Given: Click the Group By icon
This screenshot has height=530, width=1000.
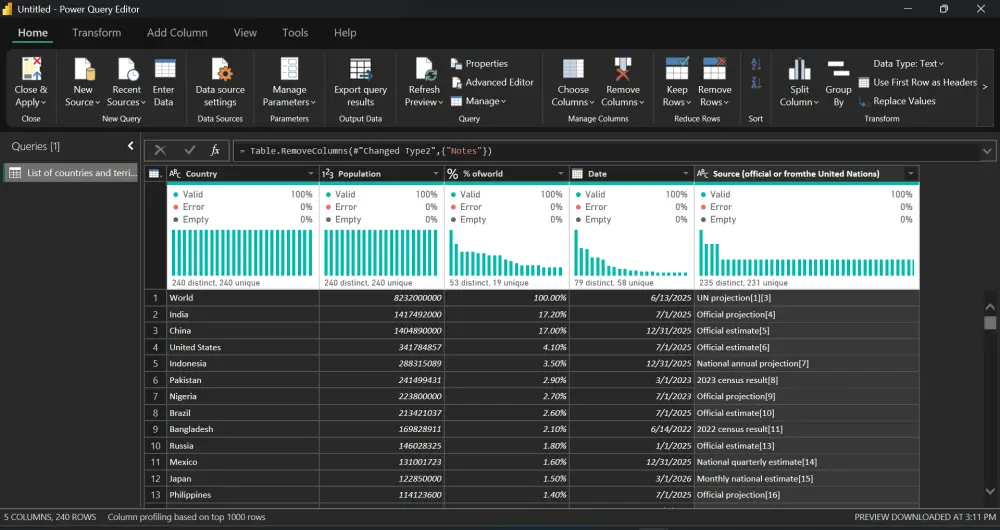Looking at the screenshot, I should pyautogui.click(x=838, y=69).
